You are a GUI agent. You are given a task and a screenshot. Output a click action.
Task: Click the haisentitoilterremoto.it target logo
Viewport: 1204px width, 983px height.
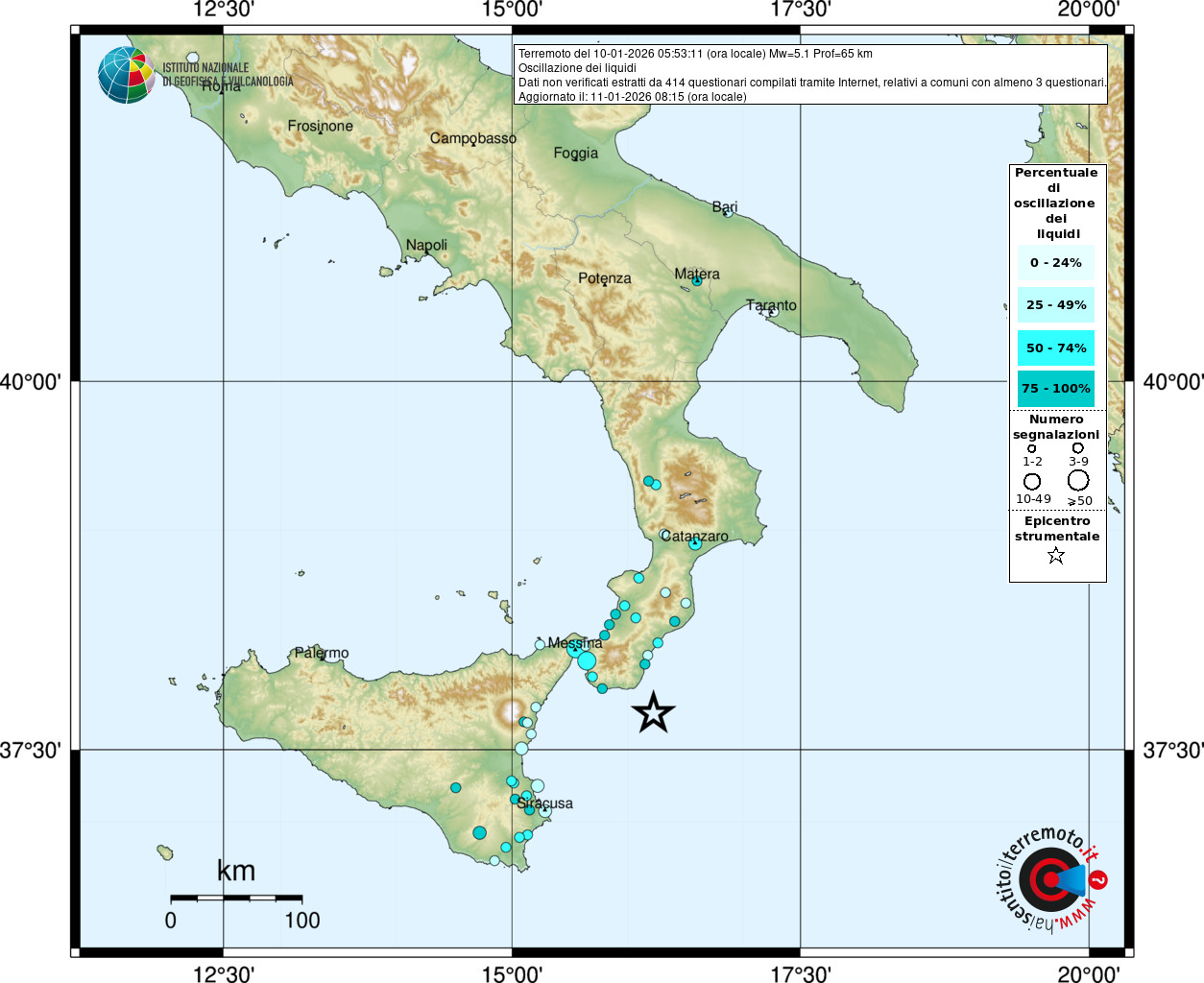[x=1050, y=879]
